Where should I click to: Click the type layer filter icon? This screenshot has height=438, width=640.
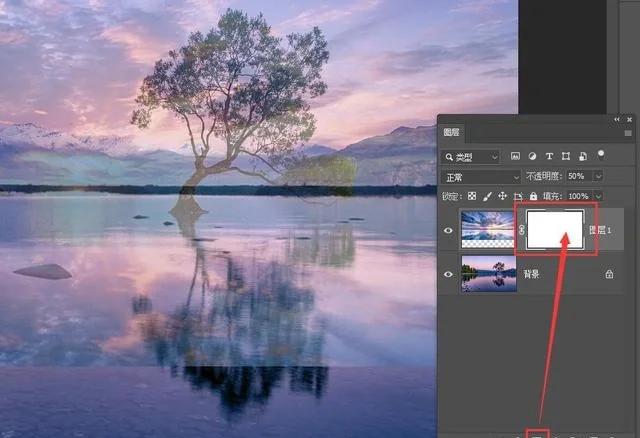pyautogui.click(x=549, y=157)
